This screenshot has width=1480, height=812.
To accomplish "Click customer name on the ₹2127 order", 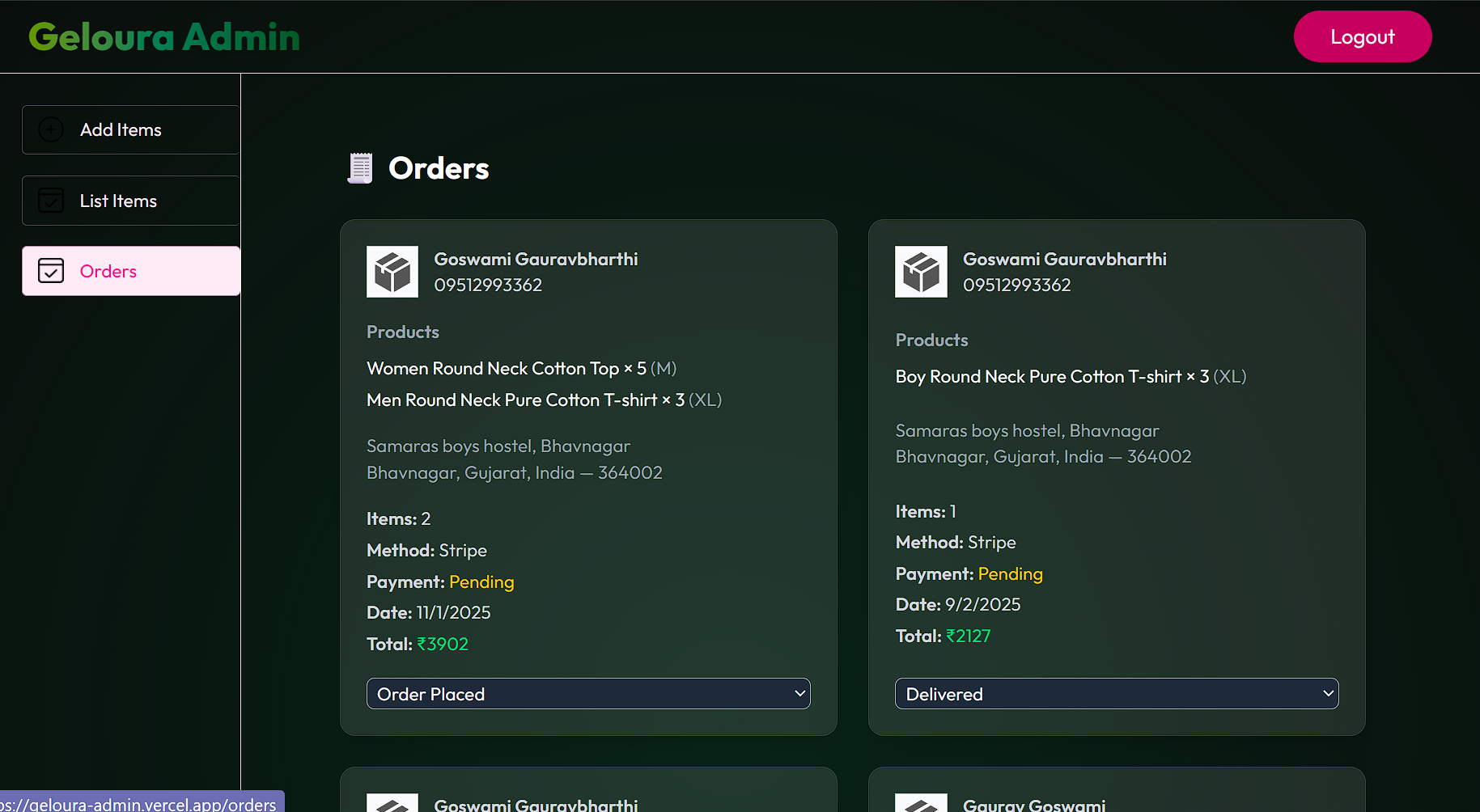I will (1064, 259).
